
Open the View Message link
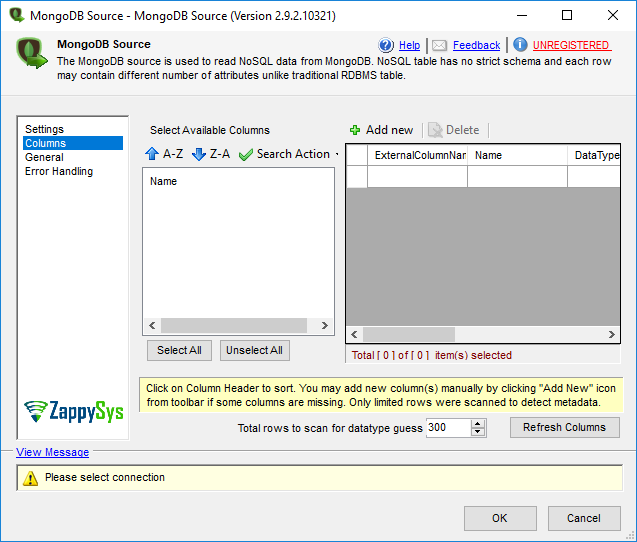[x=52, y=452]
